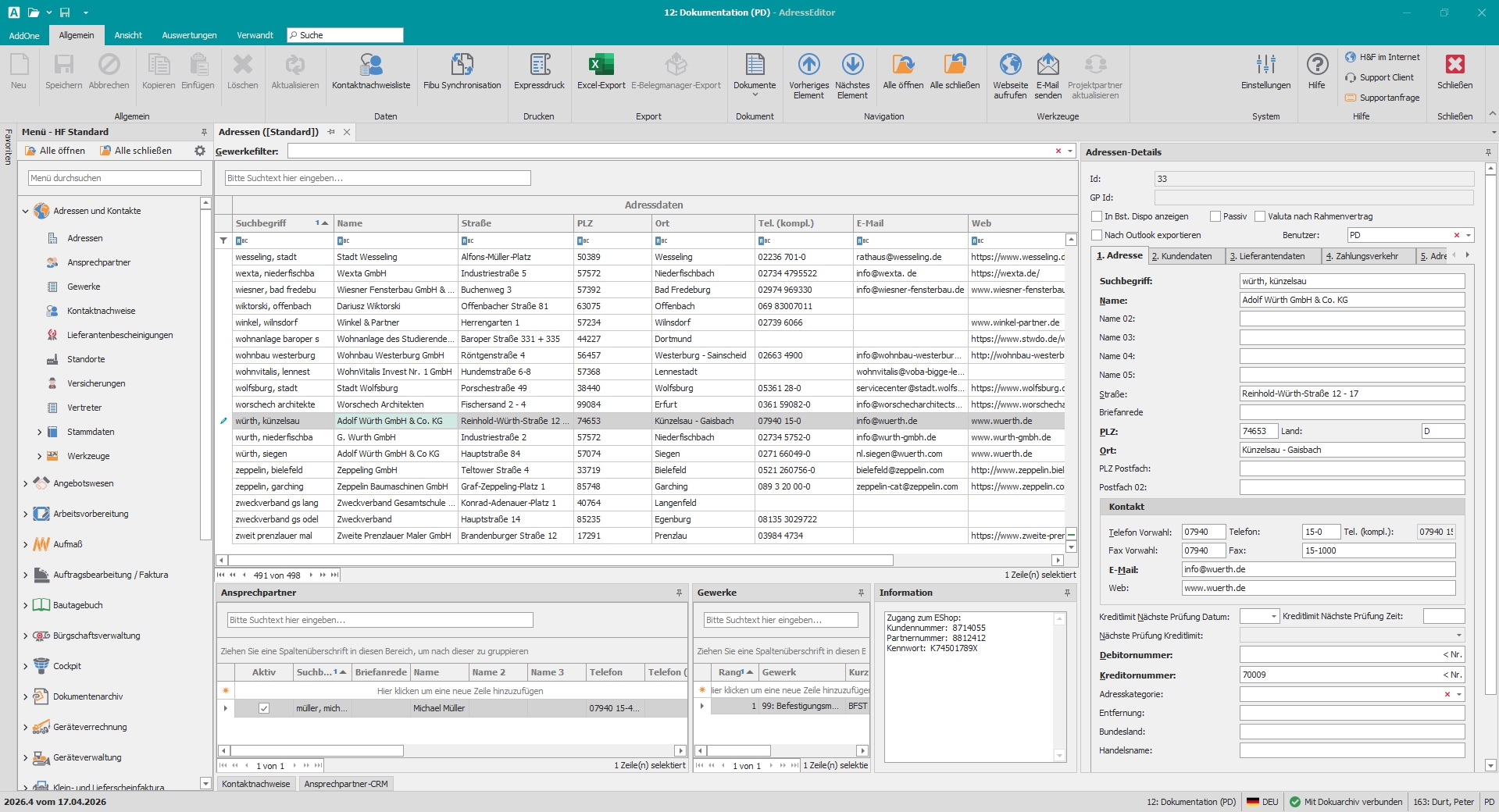Open the Dokumente ribbon dropdown
The width and height of the screenshot is (1499, 812).
click(x=755, y=76)
